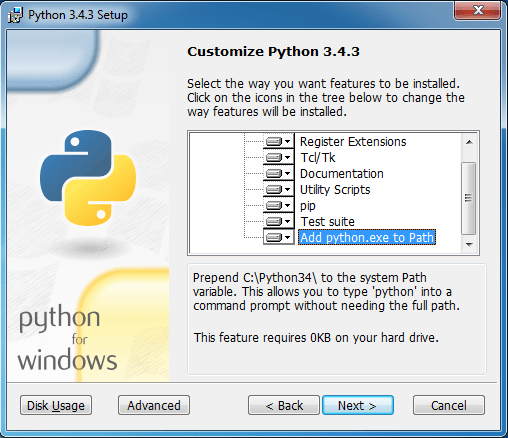Select the Documentation tree item
508x438 pixels.
[342, 173]
